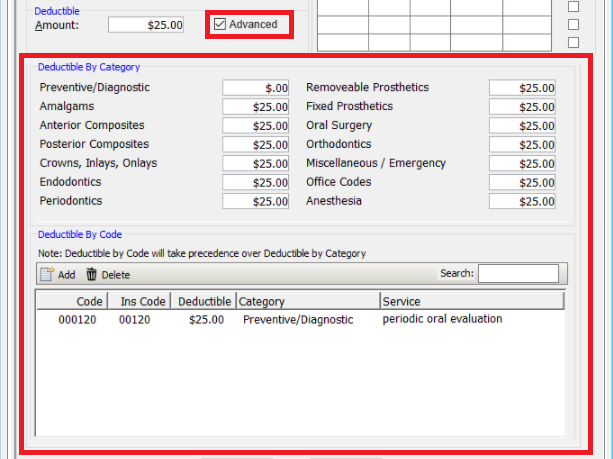Click the Periodontics deductible field

[256, 202]
